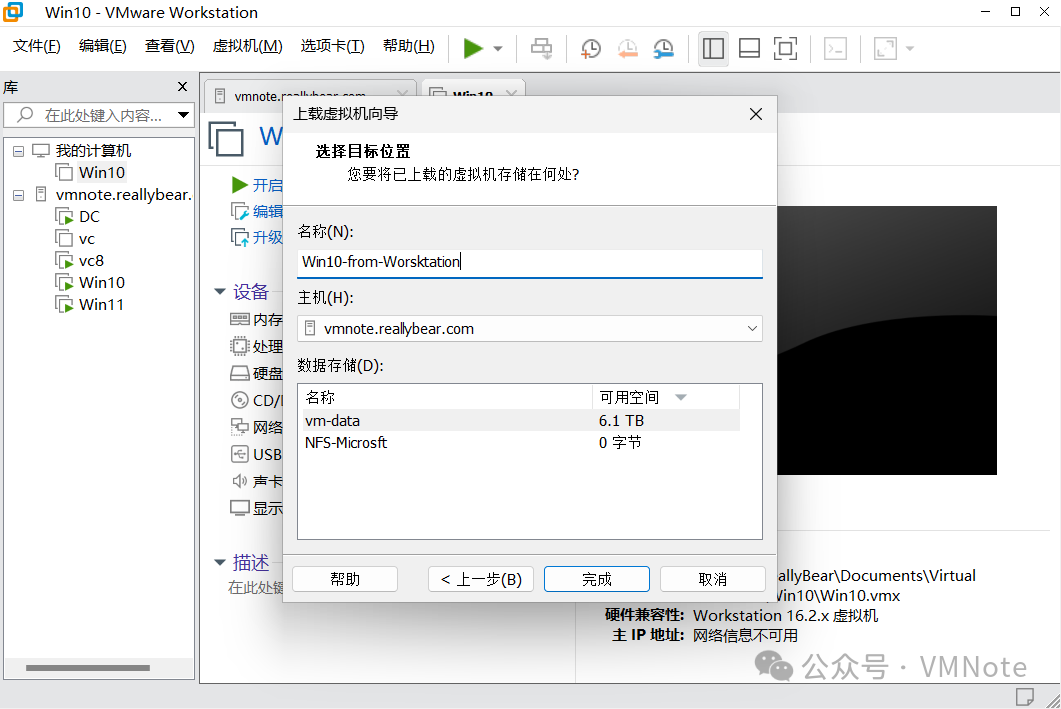Click the sound card device icon
This screenshot has width=1061, height=709.
pos(240,481)
